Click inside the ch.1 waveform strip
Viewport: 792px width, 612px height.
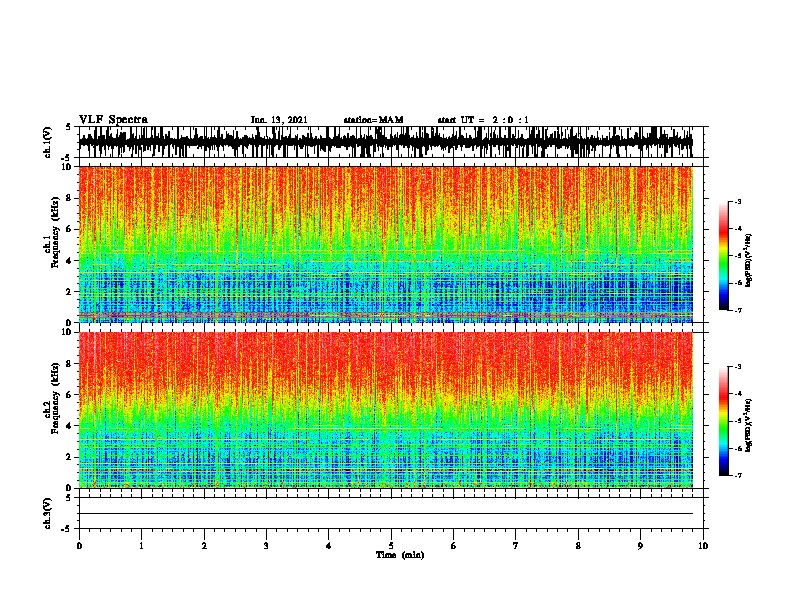point(386,142)
